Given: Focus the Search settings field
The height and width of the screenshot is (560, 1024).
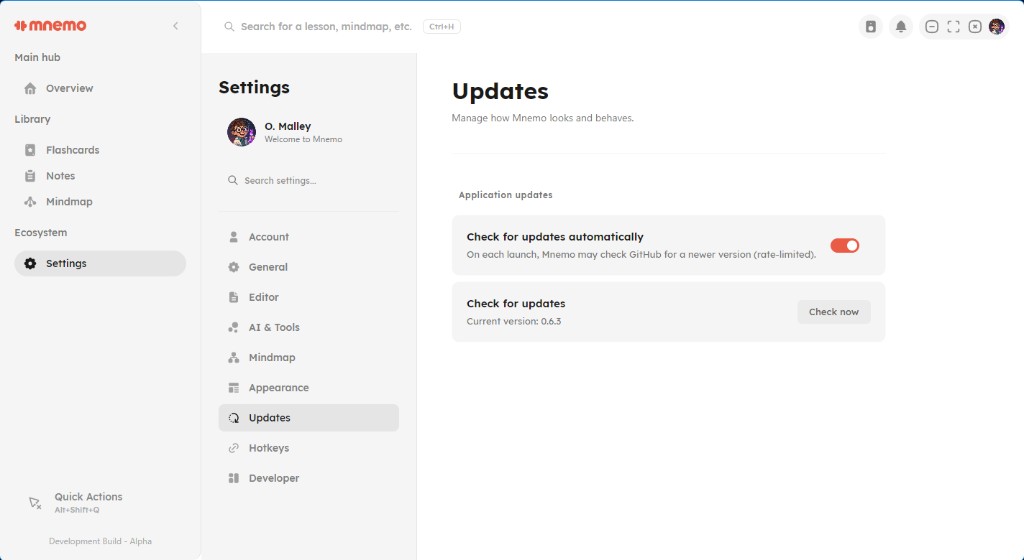Looking at the screenshot, I should 309,181.
